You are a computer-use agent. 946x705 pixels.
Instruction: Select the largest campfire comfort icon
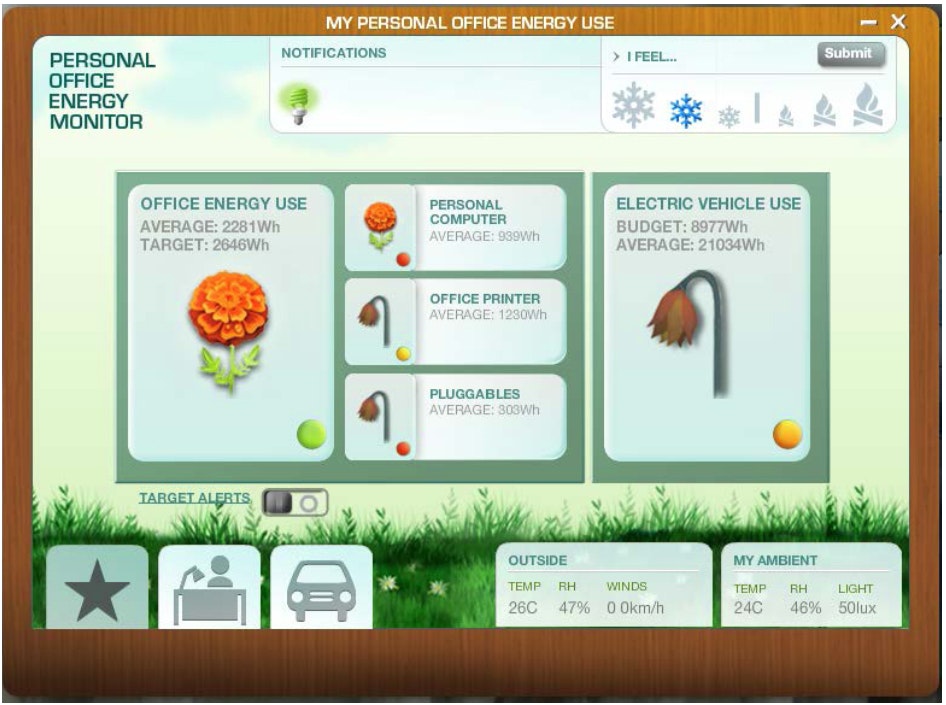867,105
